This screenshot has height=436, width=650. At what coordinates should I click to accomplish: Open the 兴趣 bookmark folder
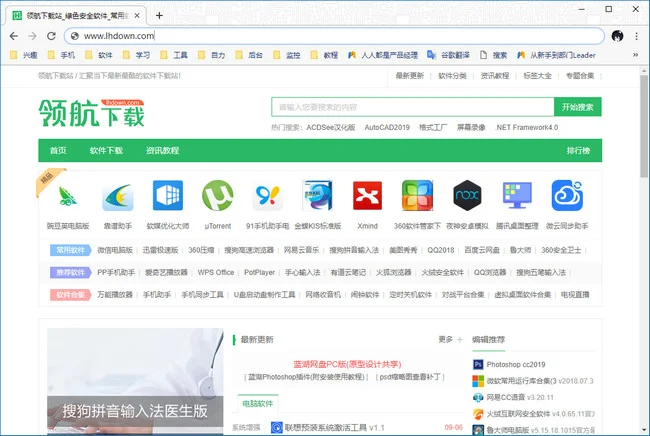[x=24, y=55]
